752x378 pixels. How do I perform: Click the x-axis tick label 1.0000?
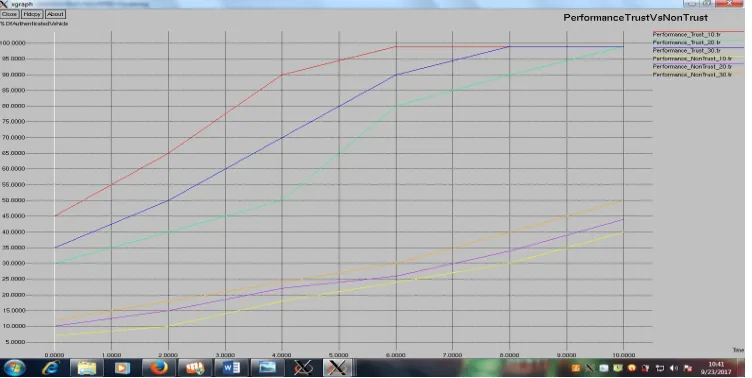pyautogui.click(x=111, y=355)
